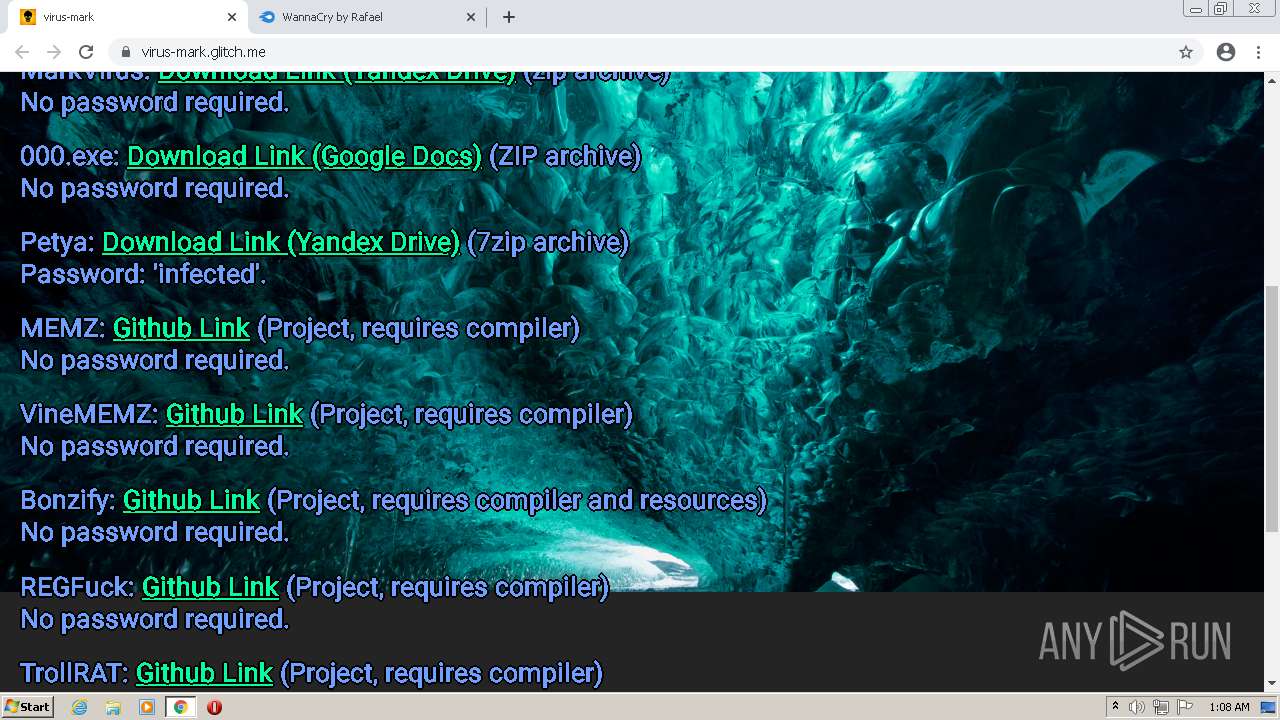This screenshot has width=1280, height=720.
Task: Open the Windows Start menu
Action: point(27,707)
